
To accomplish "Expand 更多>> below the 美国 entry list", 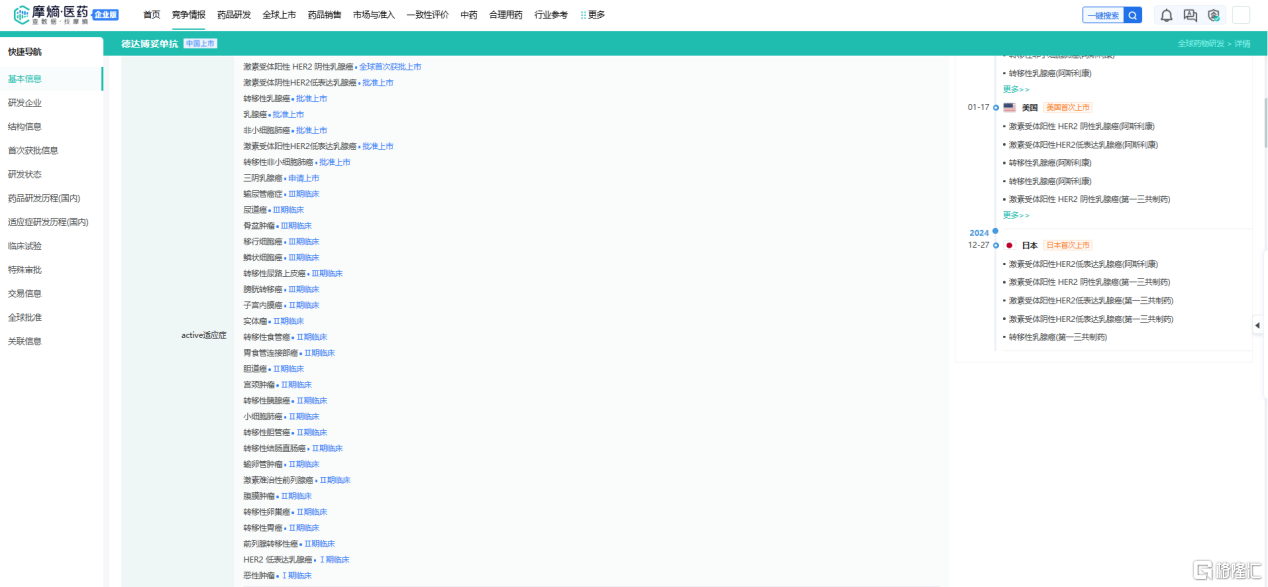I will pos(1016,215).
